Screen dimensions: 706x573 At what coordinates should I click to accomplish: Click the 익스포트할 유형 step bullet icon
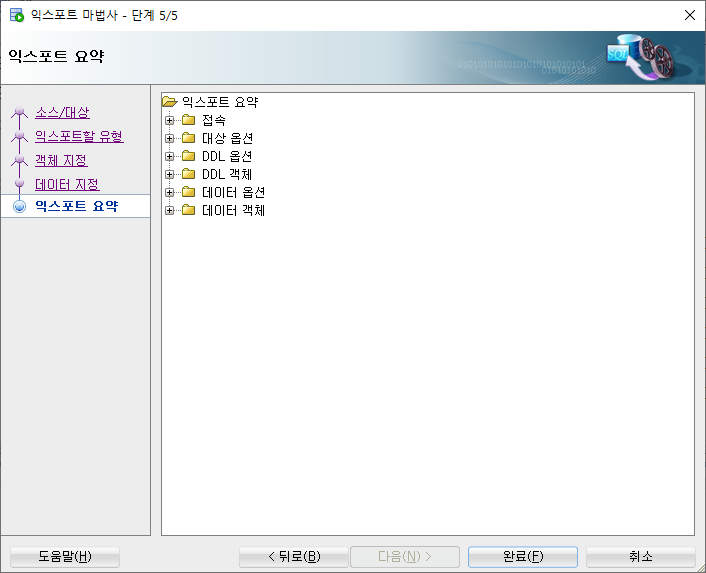point(19,135)
